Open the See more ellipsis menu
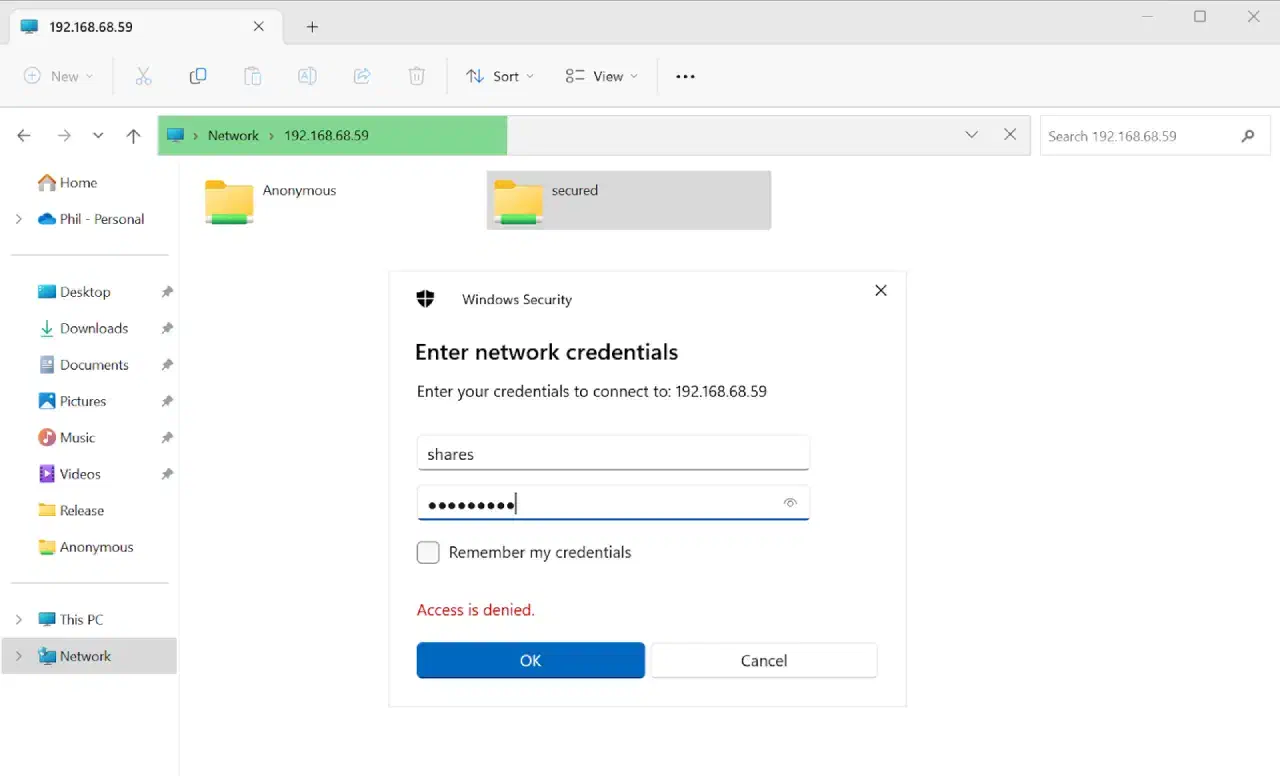 click(685, 76)
